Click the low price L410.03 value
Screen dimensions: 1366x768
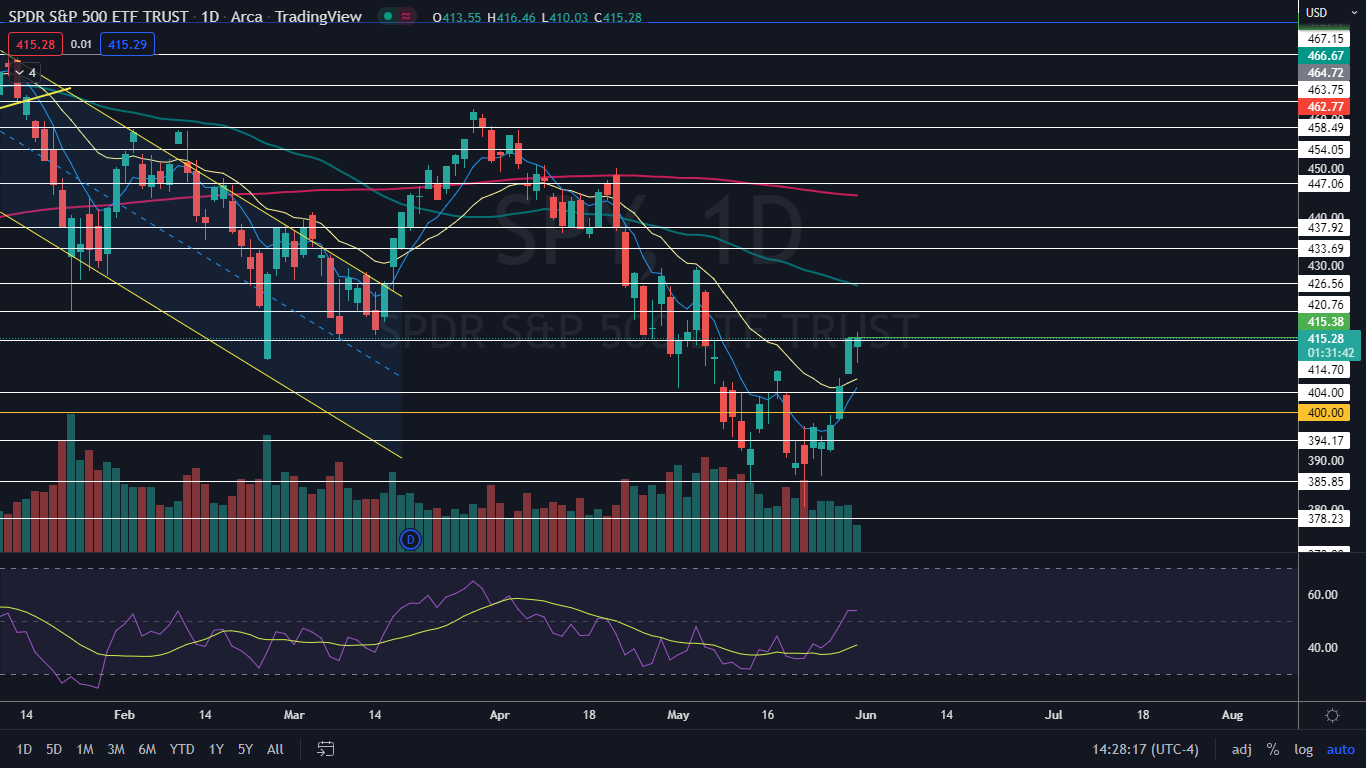point(565,17)
